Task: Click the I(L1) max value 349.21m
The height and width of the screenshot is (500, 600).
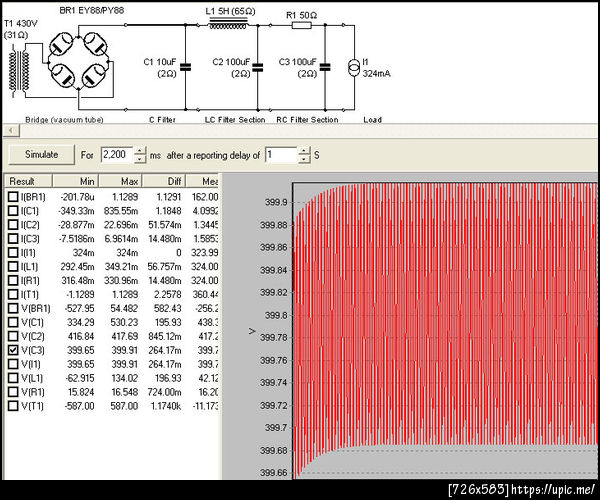Action: point(121,267)
